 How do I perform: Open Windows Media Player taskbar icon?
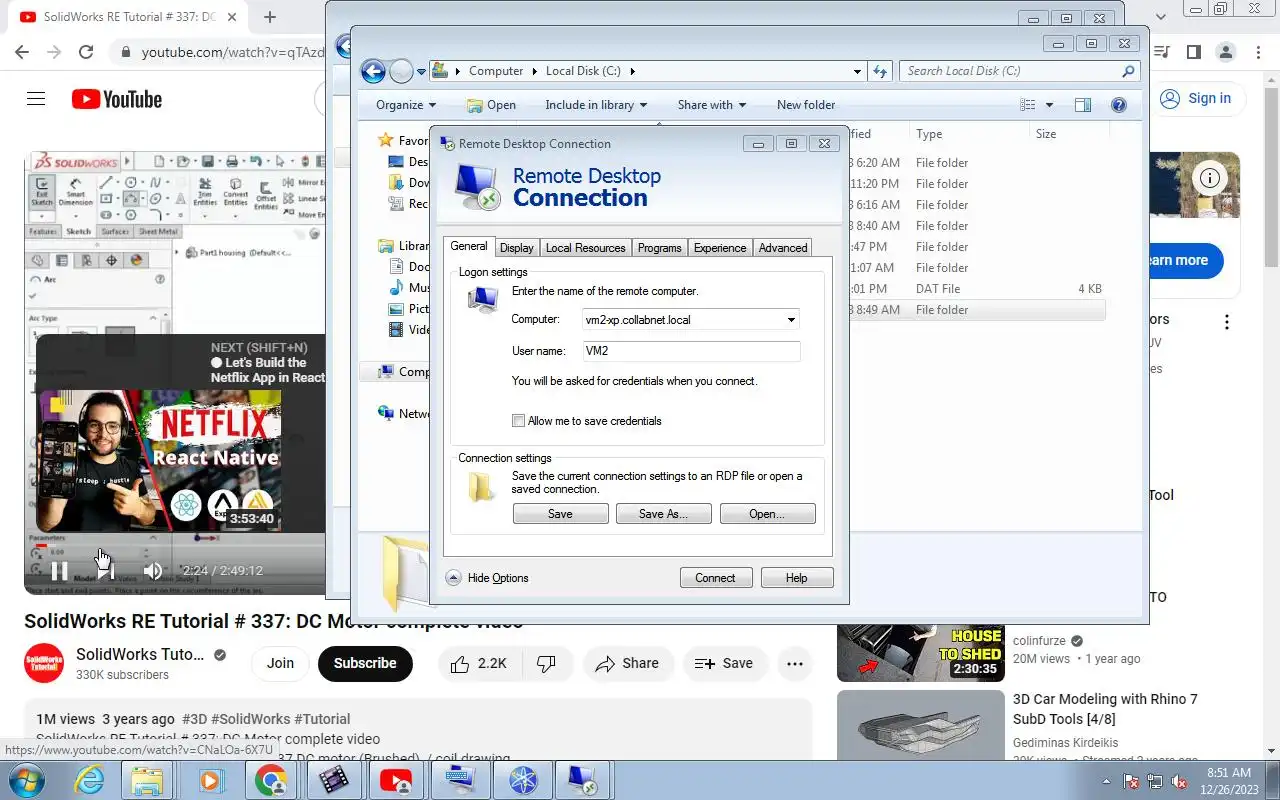[x=212, y=780]
